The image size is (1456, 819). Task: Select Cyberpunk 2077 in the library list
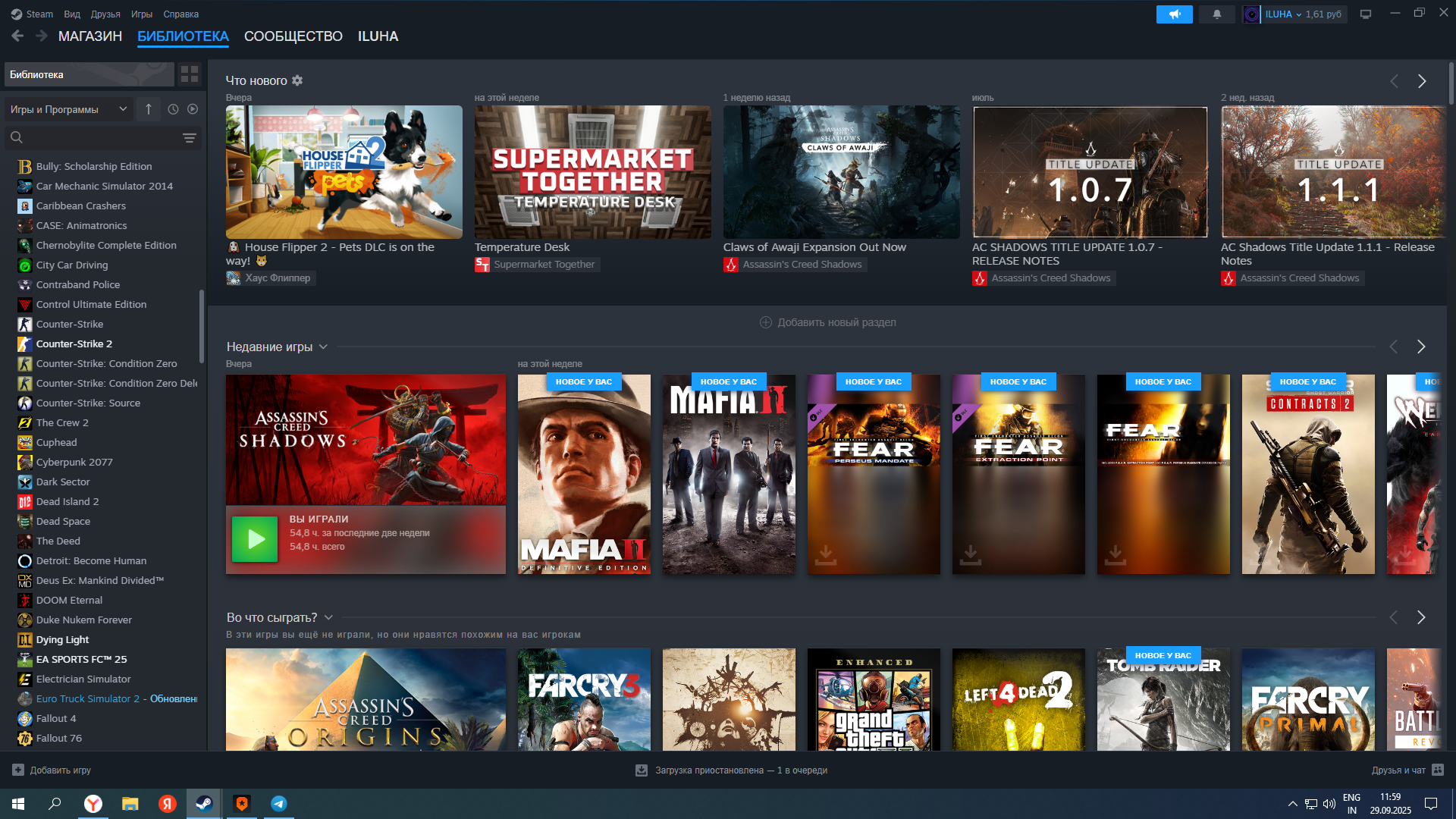pyautogui.click(x=74, y=462)
